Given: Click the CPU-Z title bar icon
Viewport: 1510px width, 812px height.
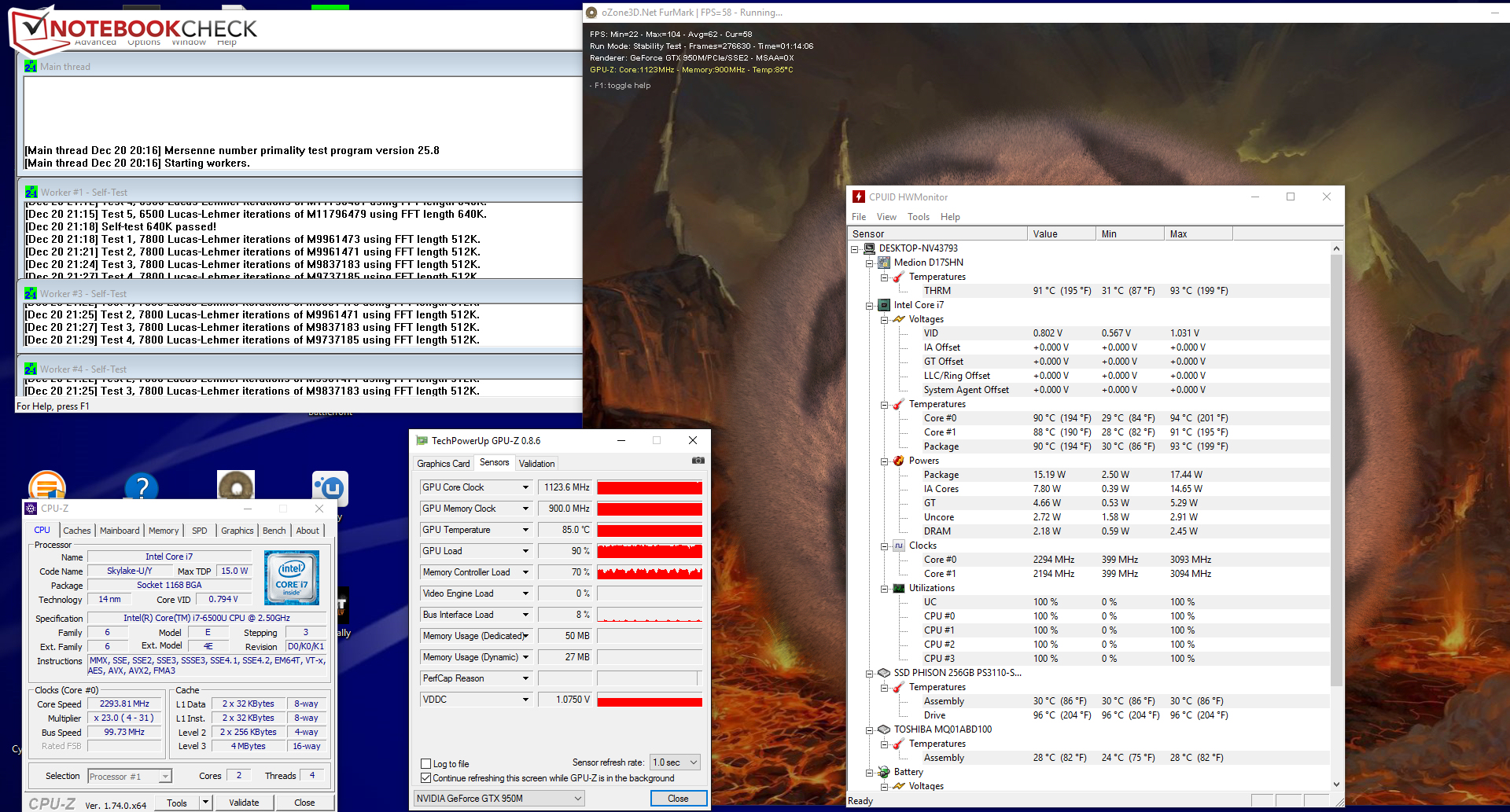Looking at the screenshot, I should (x=31, y=509).
